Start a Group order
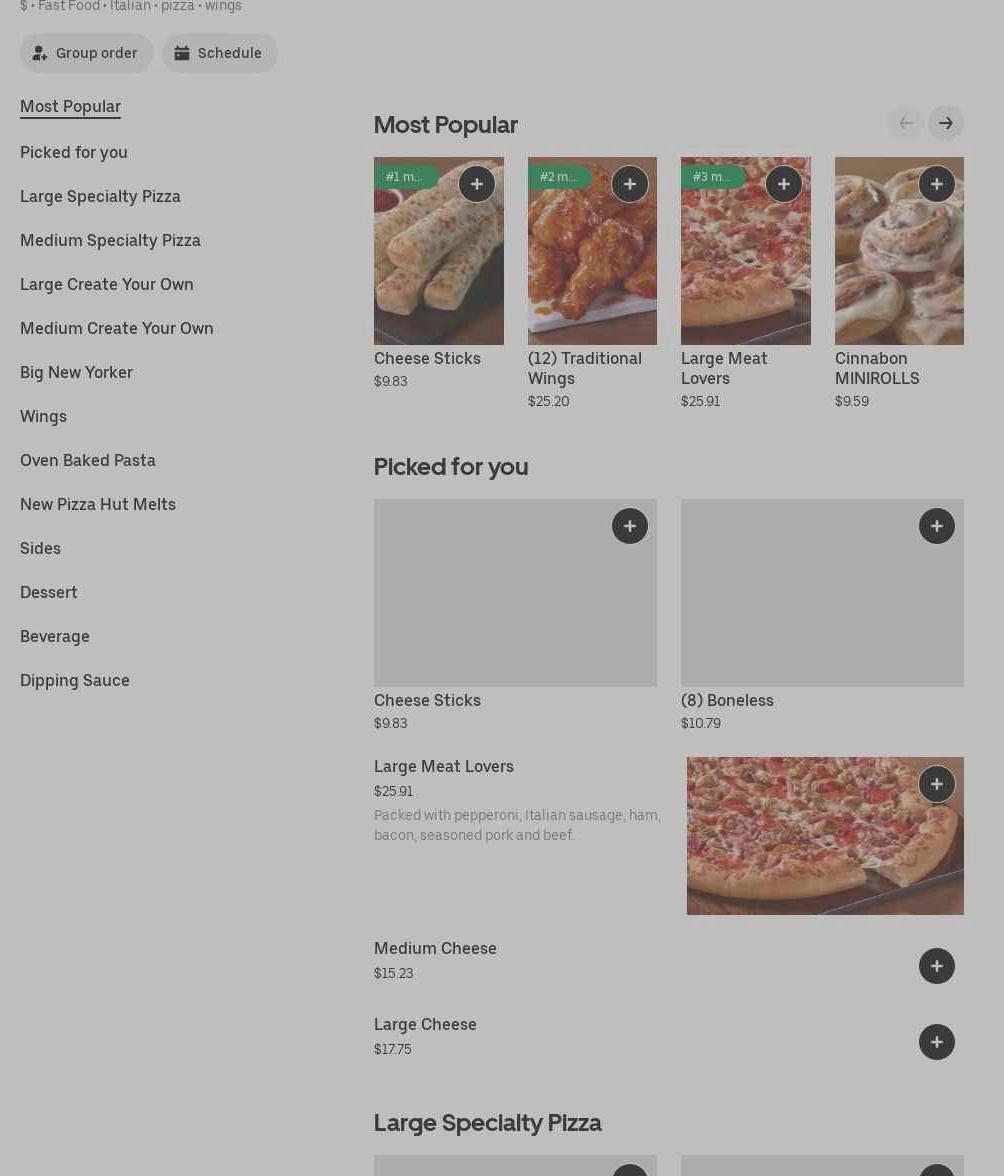1004x1176 pixels. click(x=87, y=53)
